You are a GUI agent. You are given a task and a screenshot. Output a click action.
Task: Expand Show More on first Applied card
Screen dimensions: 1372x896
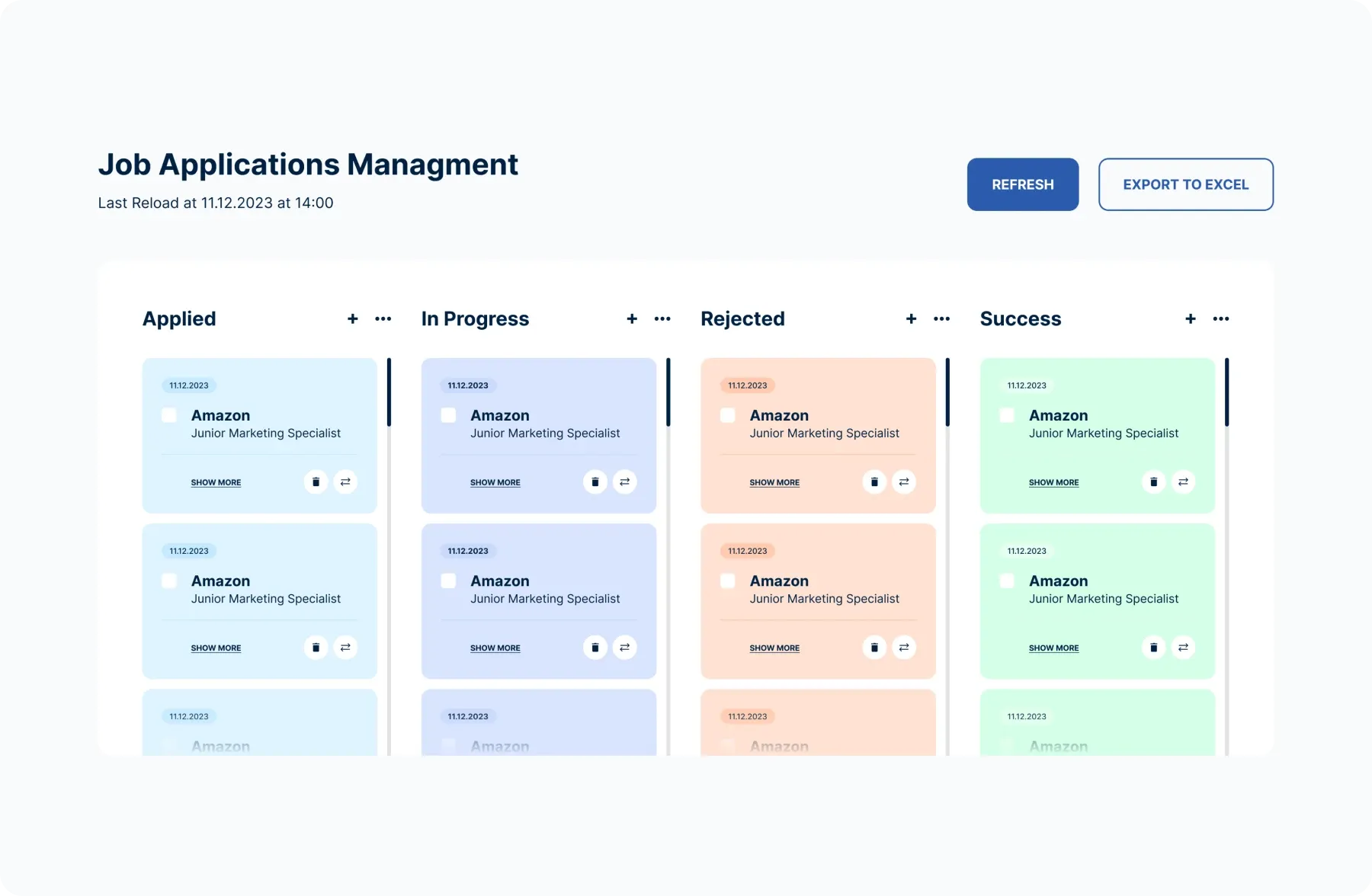coord(216,483)
